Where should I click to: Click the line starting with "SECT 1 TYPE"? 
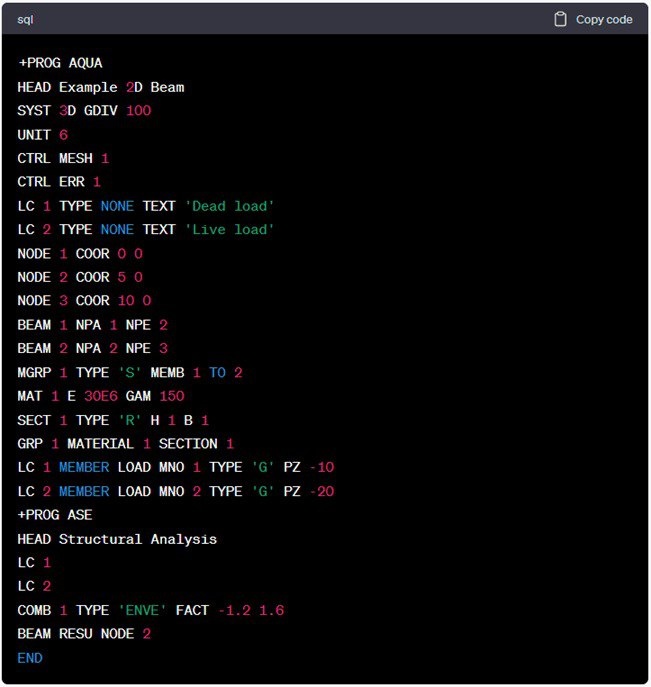click(x=113, y=420)
